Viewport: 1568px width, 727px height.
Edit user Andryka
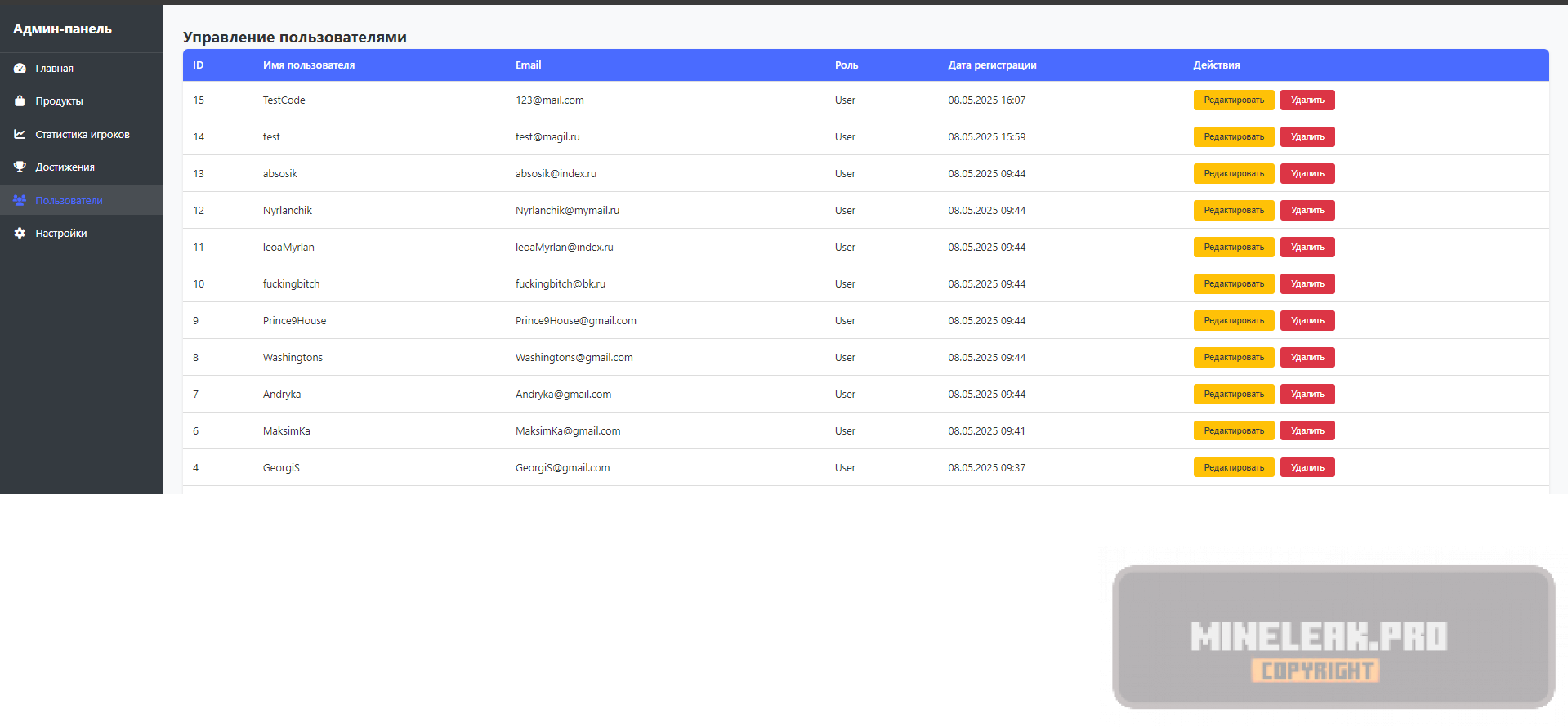click(1234, 394)
